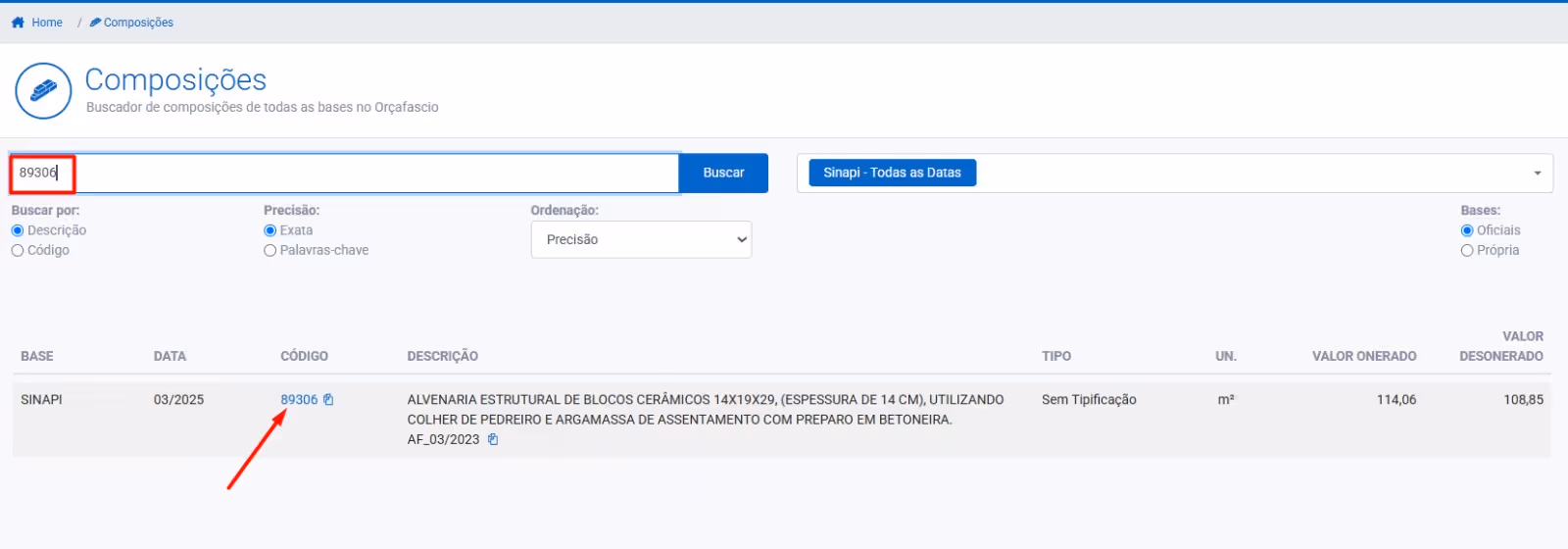This screenshot has height=549, width=1568.
Task: Click the Buscador de composições subtitle text
Action: [x=263, y=107]
